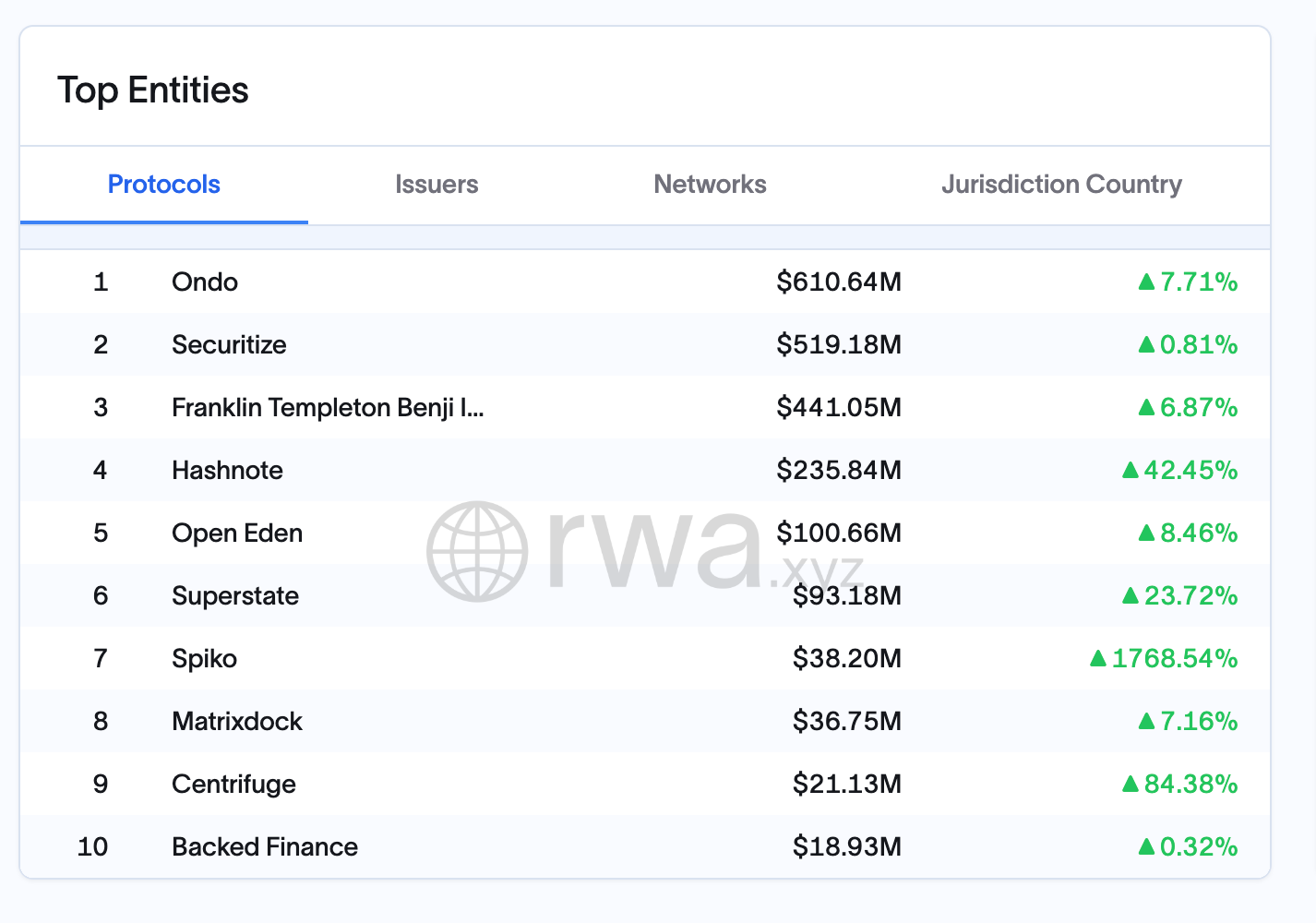
Task: Click the Open Eden protocol name
Action: coord(237,533)
